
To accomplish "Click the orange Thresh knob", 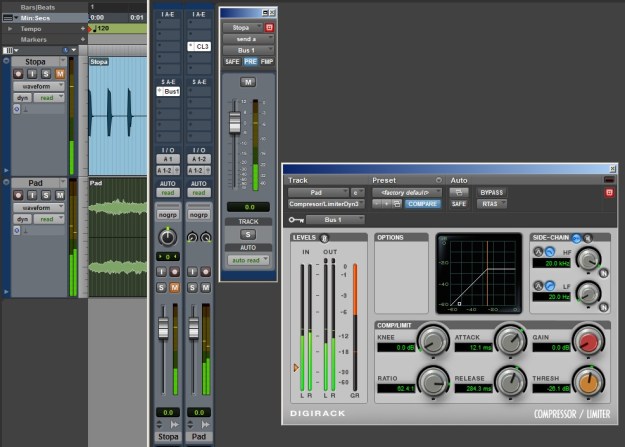I will [589, 382].
